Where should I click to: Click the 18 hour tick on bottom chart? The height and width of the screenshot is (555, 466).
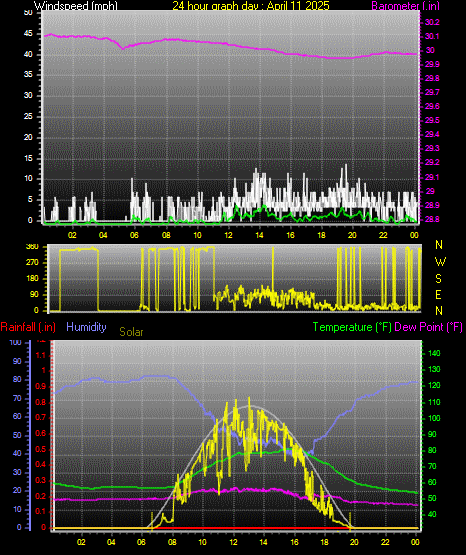324,542
